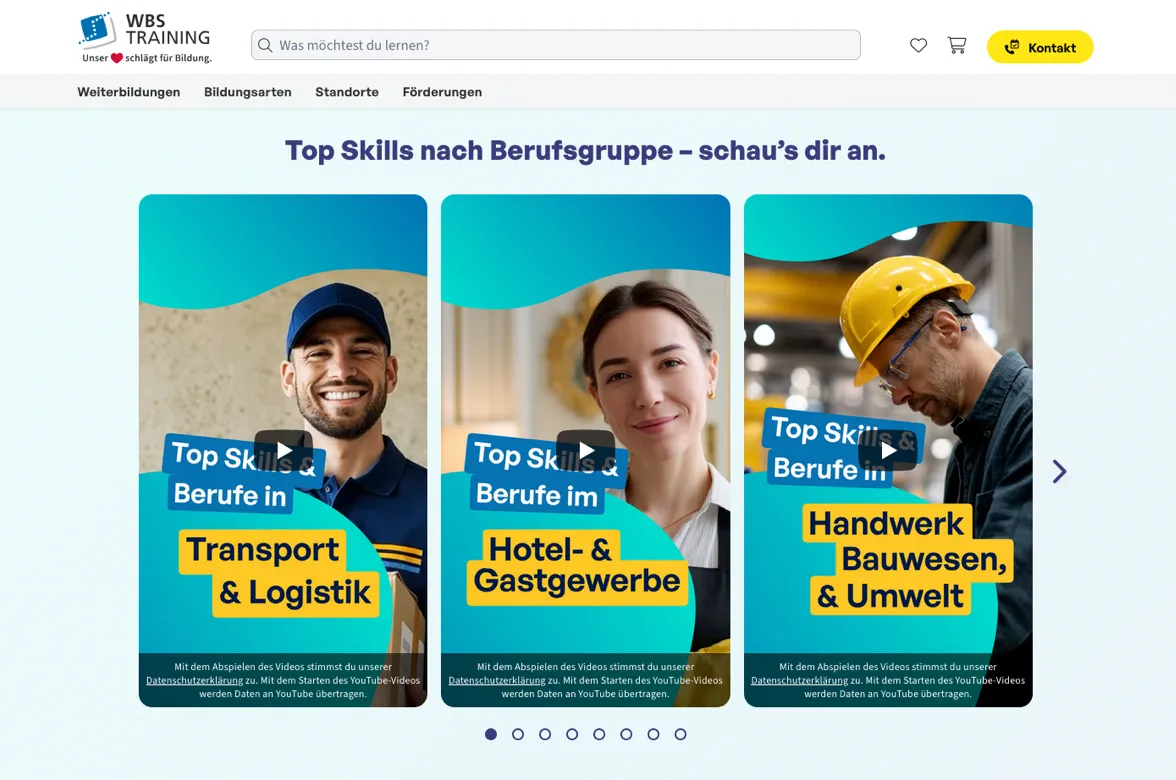Go to WBS Training logo homepage
The image size is (1176, 780).
point(146,38)
